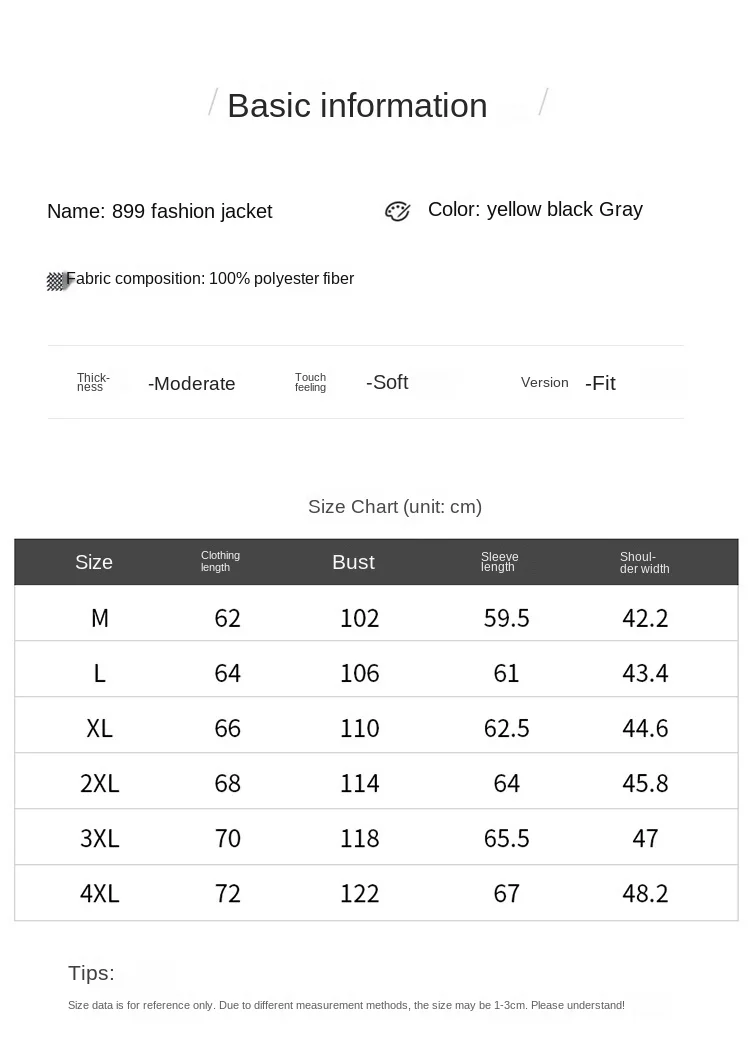Click the Size Chart (unit: cm) title

coord(395,507)
